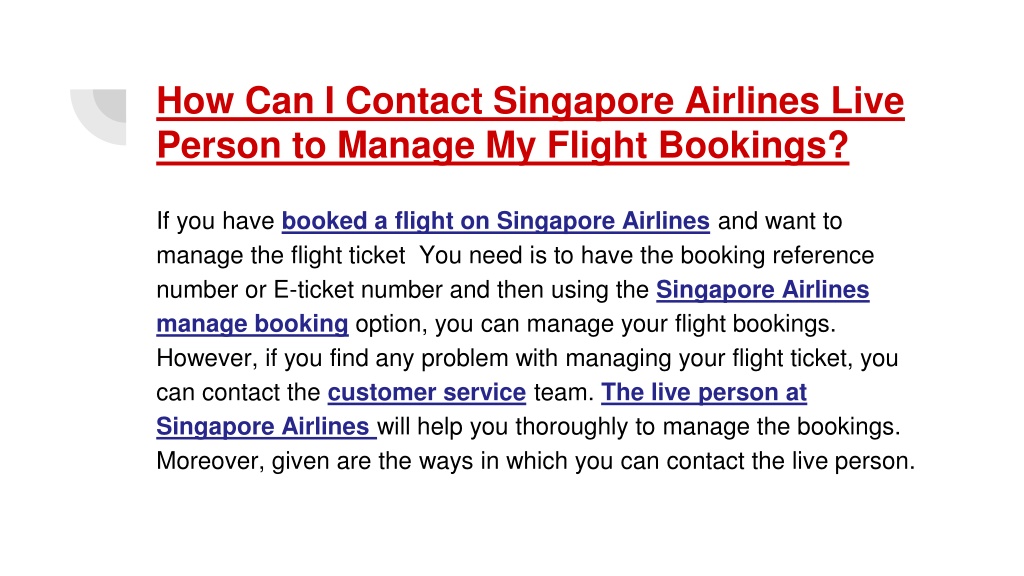
Task: Click the phrase 'contact the live person.'
Action: [x=791, y=461]
